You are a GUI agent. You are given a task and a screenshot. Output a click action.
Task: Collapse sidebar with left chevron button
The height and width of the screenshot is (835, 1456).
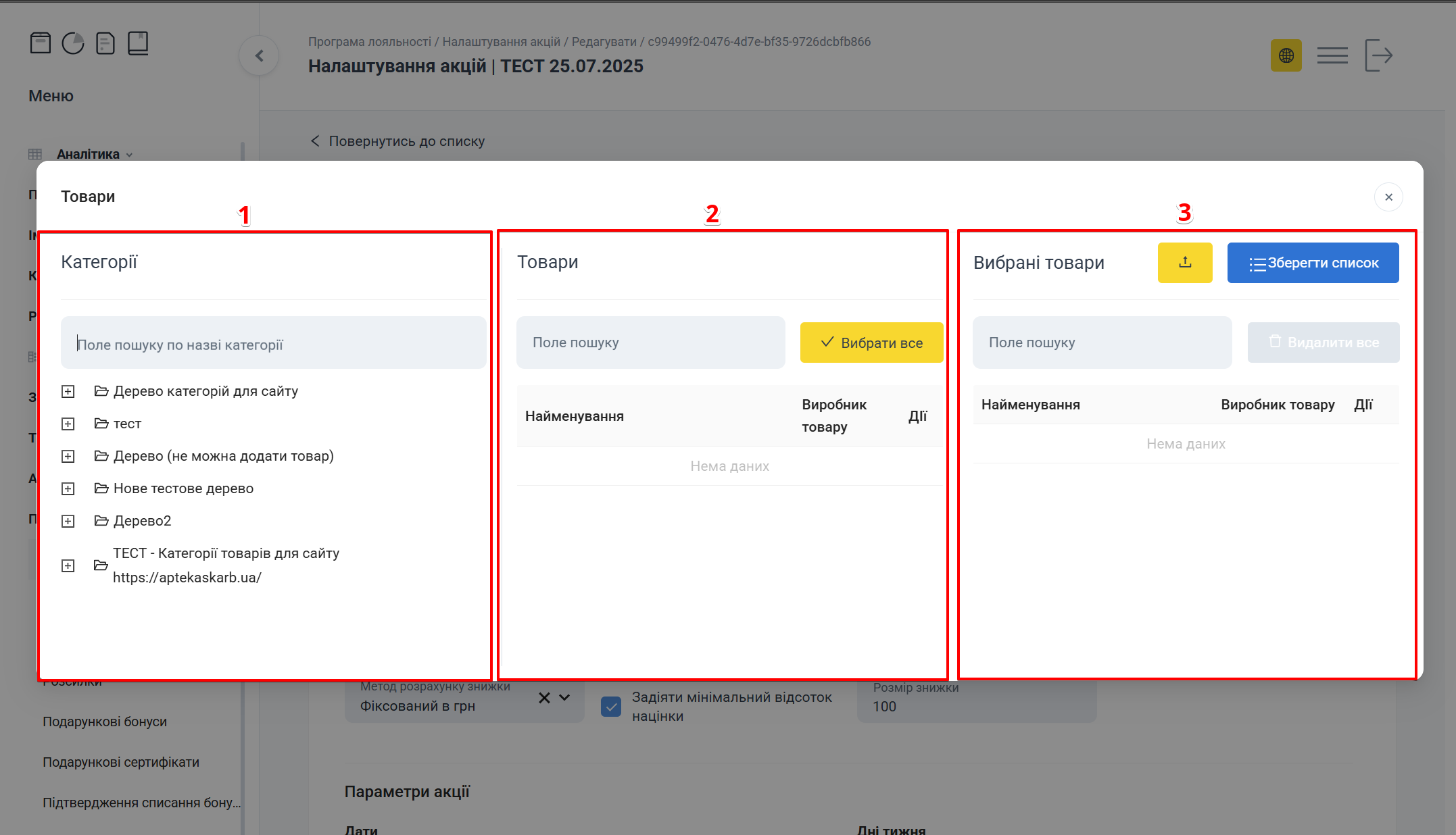pyautogui.click(x=259, y=56)
